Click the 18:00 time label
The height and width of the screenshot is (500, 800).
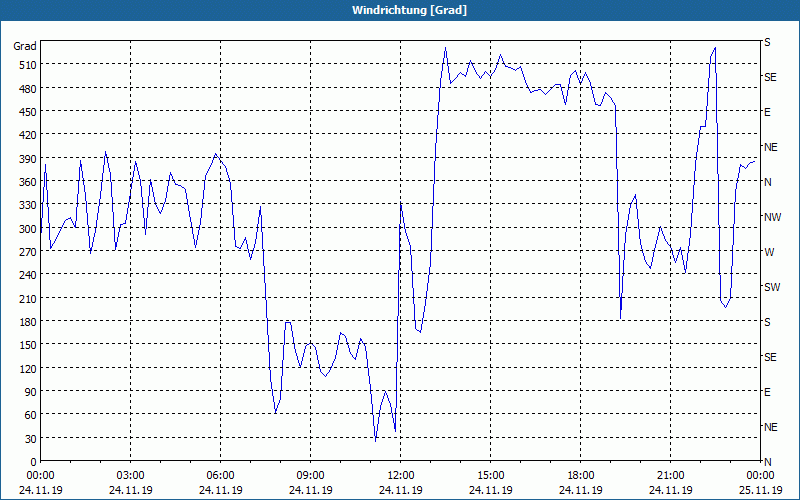[x=581, y=476]
